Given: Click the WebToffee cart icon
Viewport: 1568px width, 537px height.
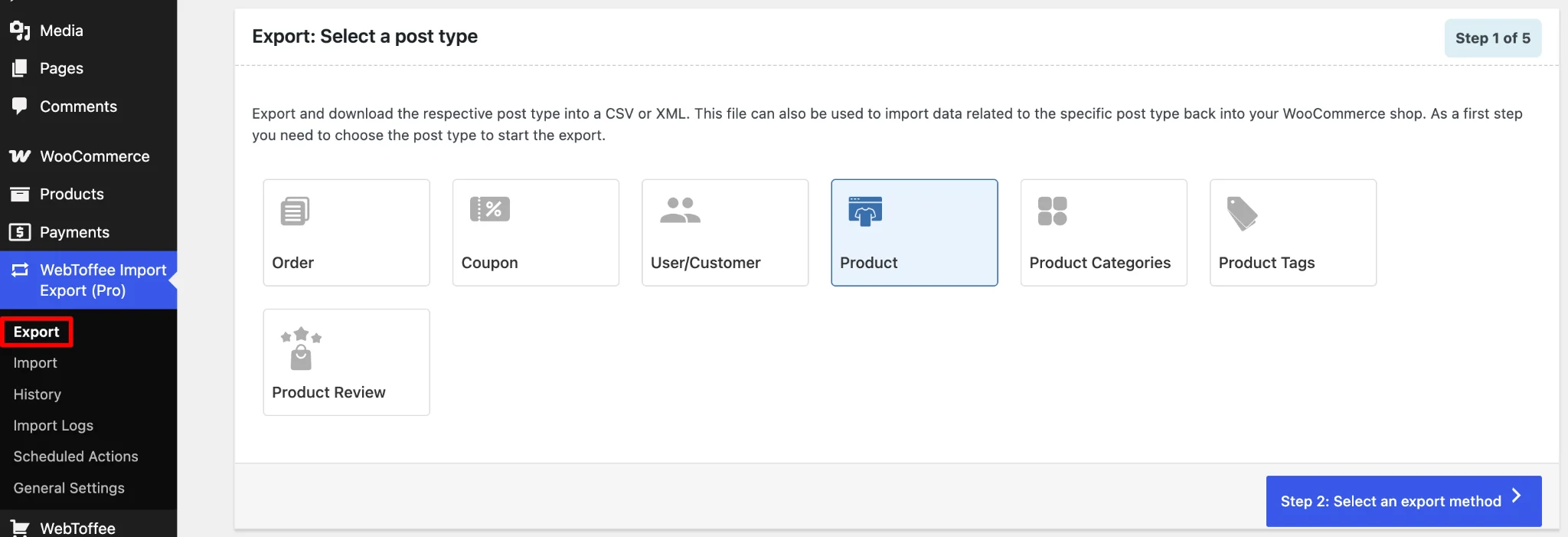Looking at the screenshot, I should tap(20, 529).
